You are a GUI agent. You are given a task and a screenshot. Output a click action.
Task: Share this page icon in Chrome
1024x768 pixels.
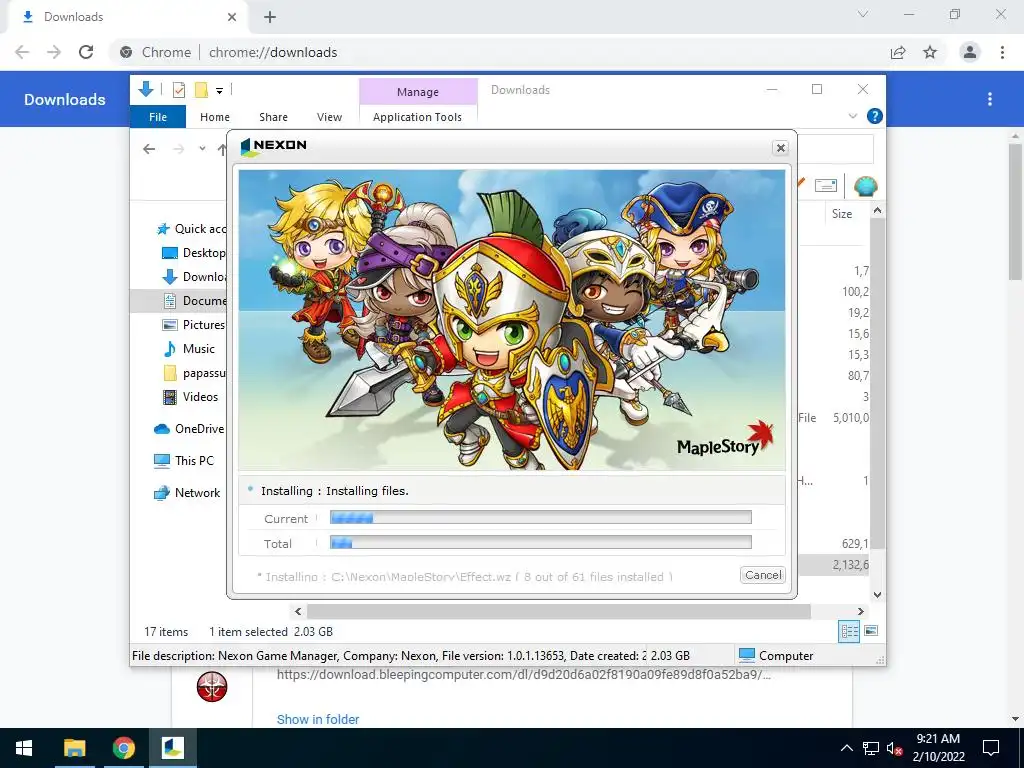tap(898, 52)
